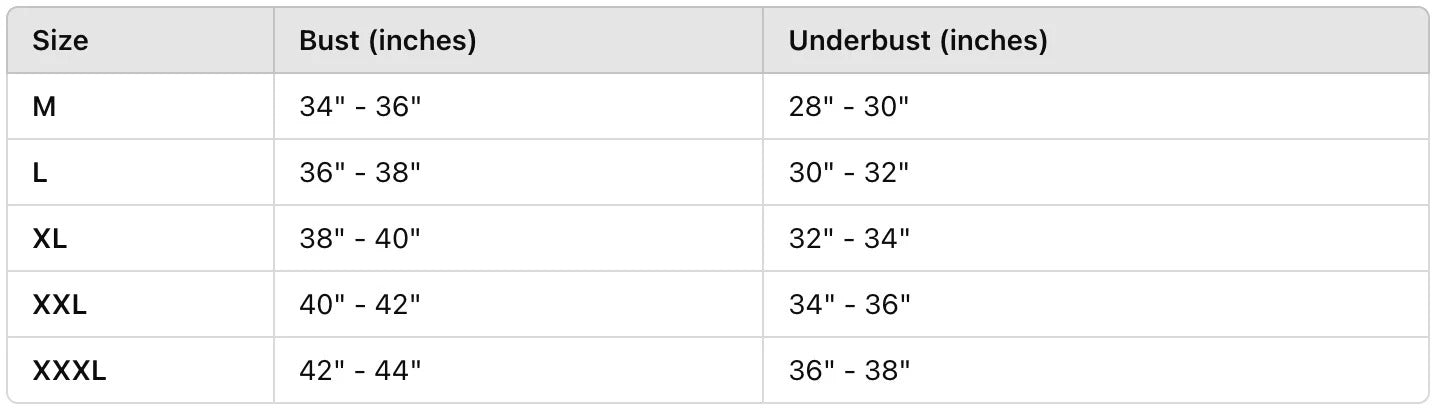Click the Size column header
This screenshot has width=1440, height=412.
click(x=60, y=41)
